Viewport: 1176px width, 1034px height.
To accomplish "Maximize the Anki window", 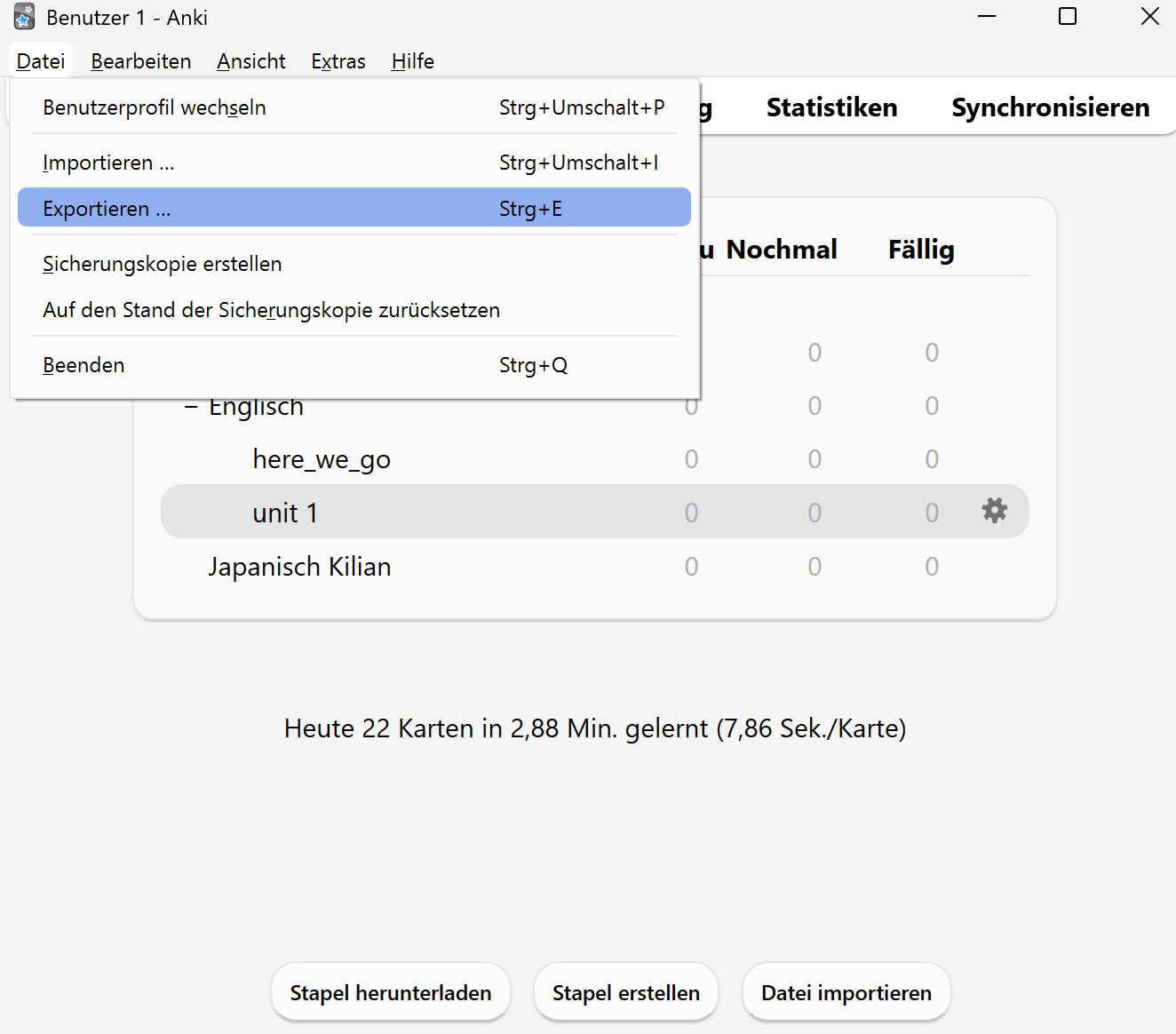I will pos(1068,16).
